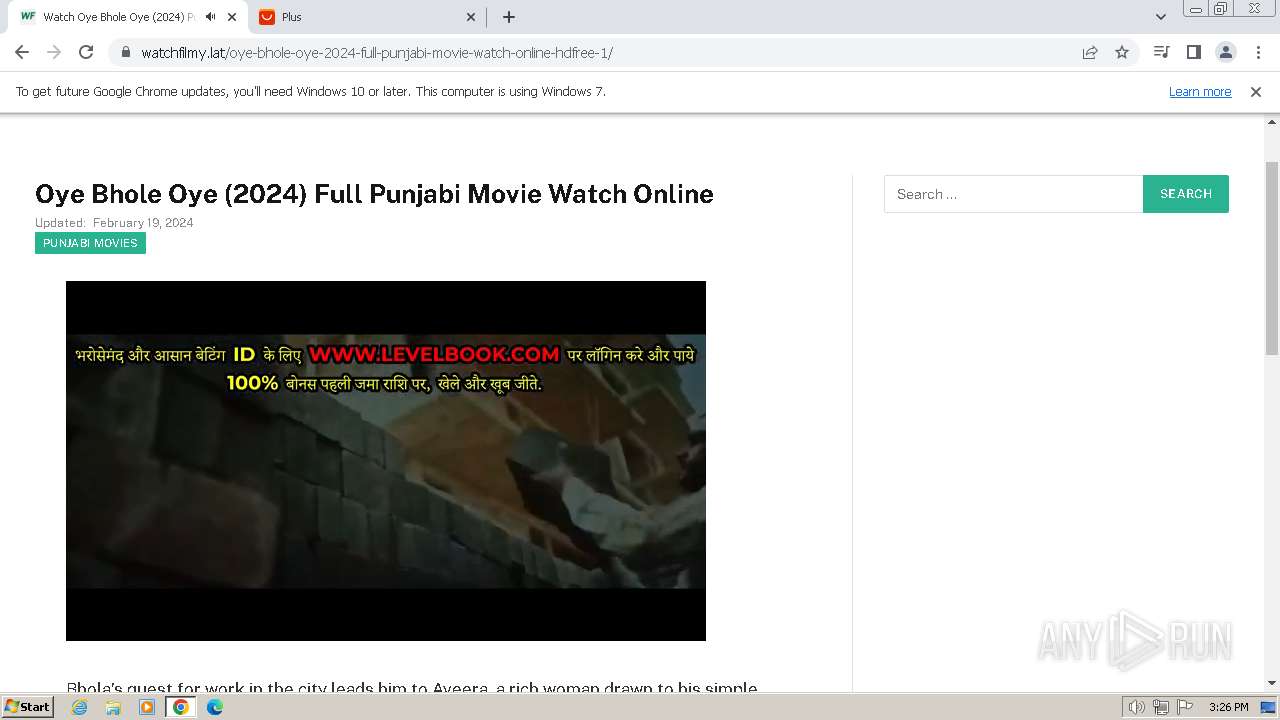Reload the current page
Screen dimensions: 1280x720
(x=86, y=52)
